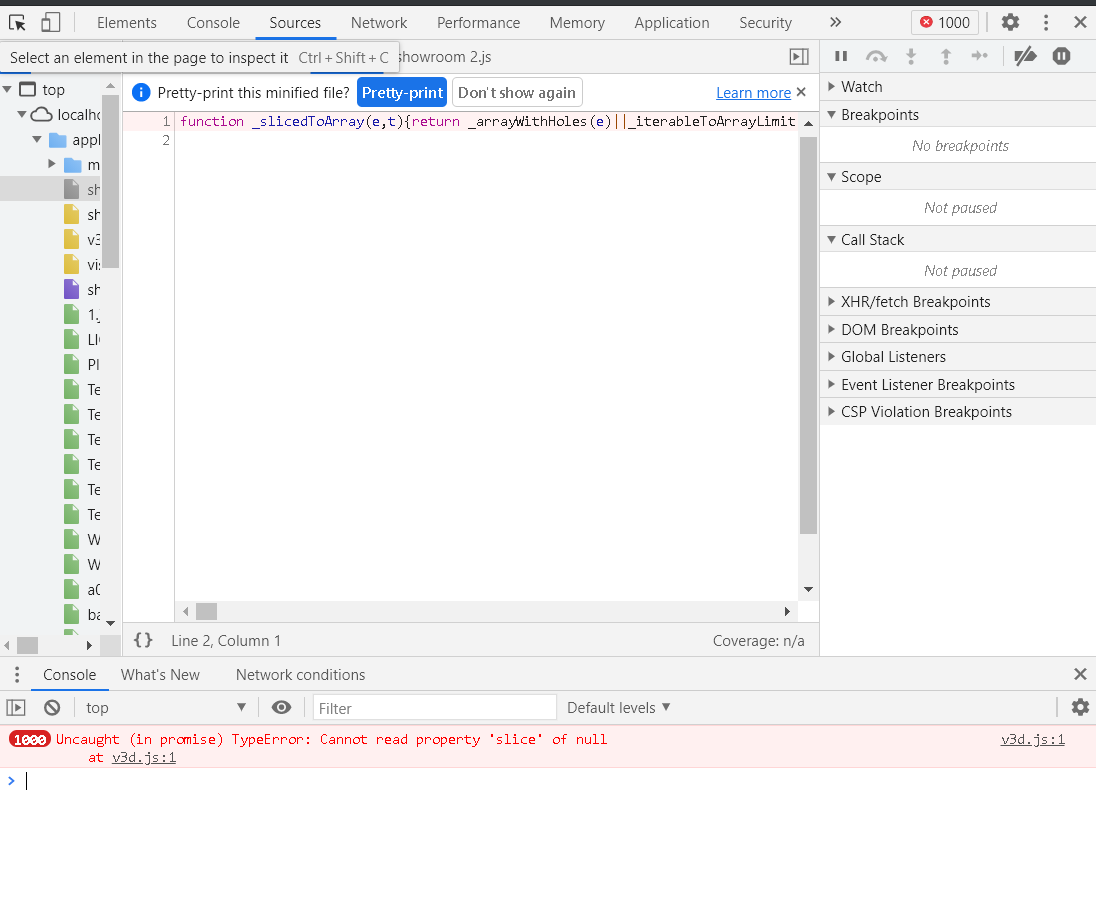The height and width of the screenshot is (905, 1096).
Task: Click the format braces icon in status bar
Action: 143,640
